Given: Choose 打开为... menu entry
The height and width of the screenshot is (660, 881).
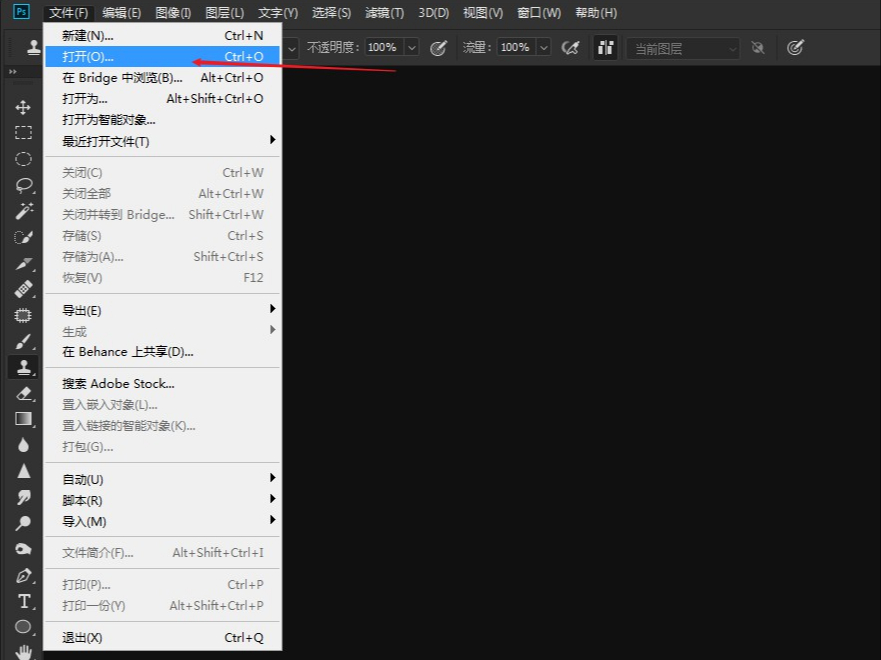Looking at the screenshot, I should coord(162,98).
